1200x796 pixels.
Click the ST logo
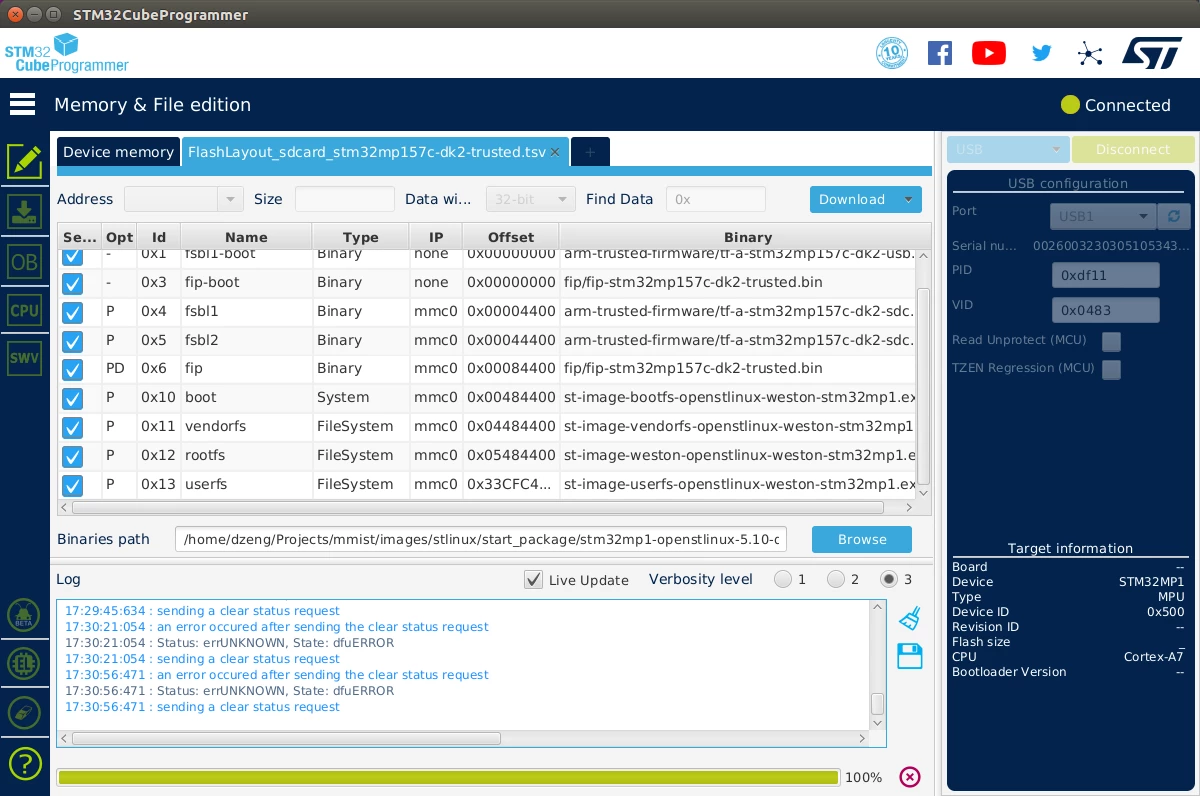(x=1151, y=54)
